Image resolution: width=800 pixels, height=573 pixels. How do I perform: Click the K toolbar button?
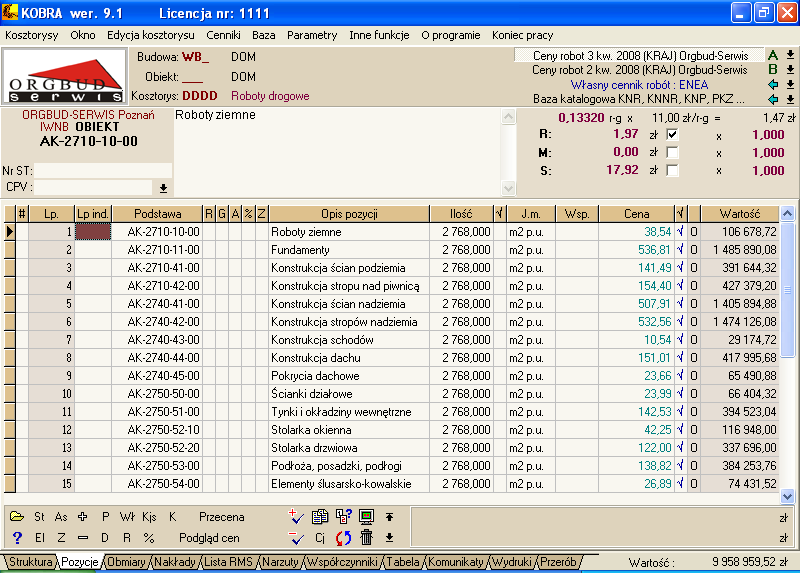coord(172,517)
